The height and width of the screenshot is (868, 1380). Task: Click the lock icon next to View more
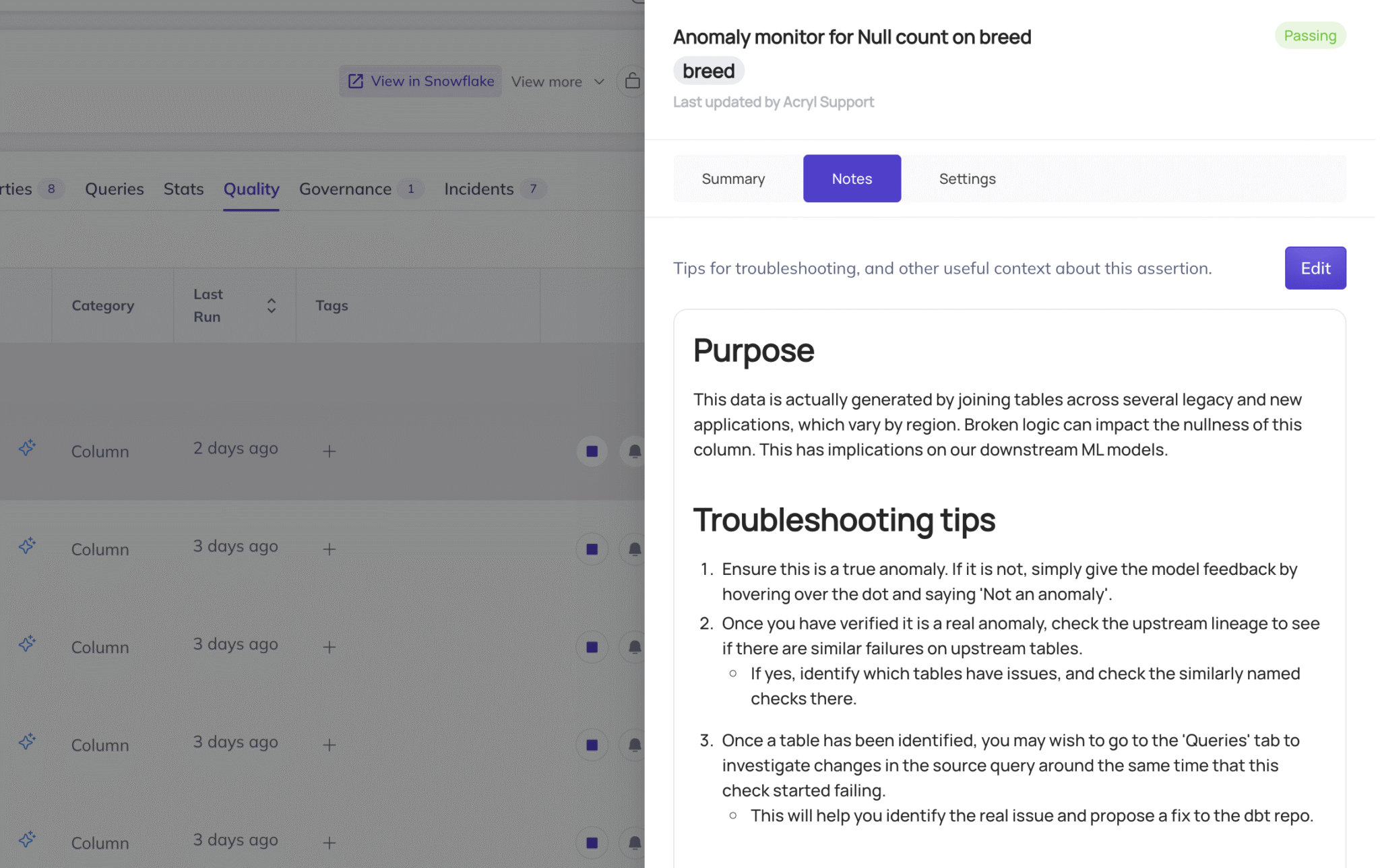pyautogui.click(x=632, y=81)
